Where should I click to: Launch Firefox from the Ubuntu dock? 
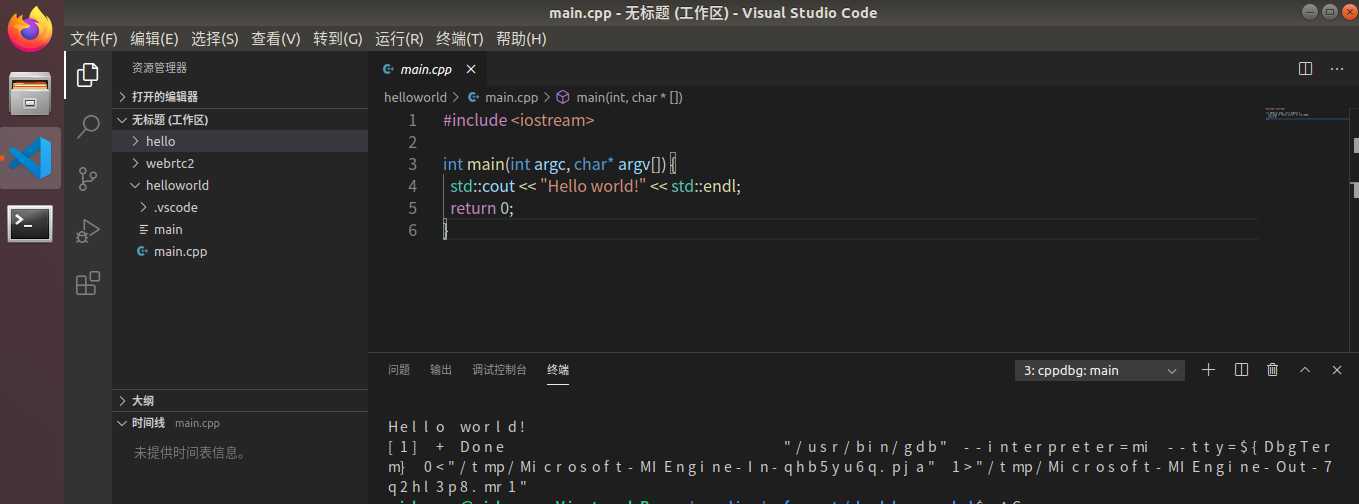[x=32, y=30]
